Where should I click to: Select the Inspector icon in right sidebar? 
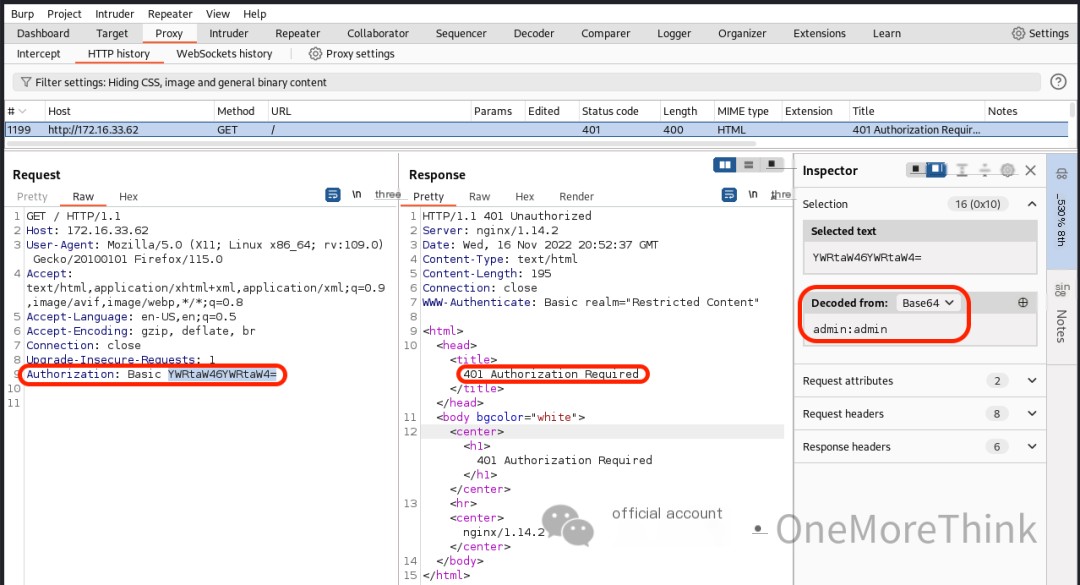click(x=1062, y=174)
